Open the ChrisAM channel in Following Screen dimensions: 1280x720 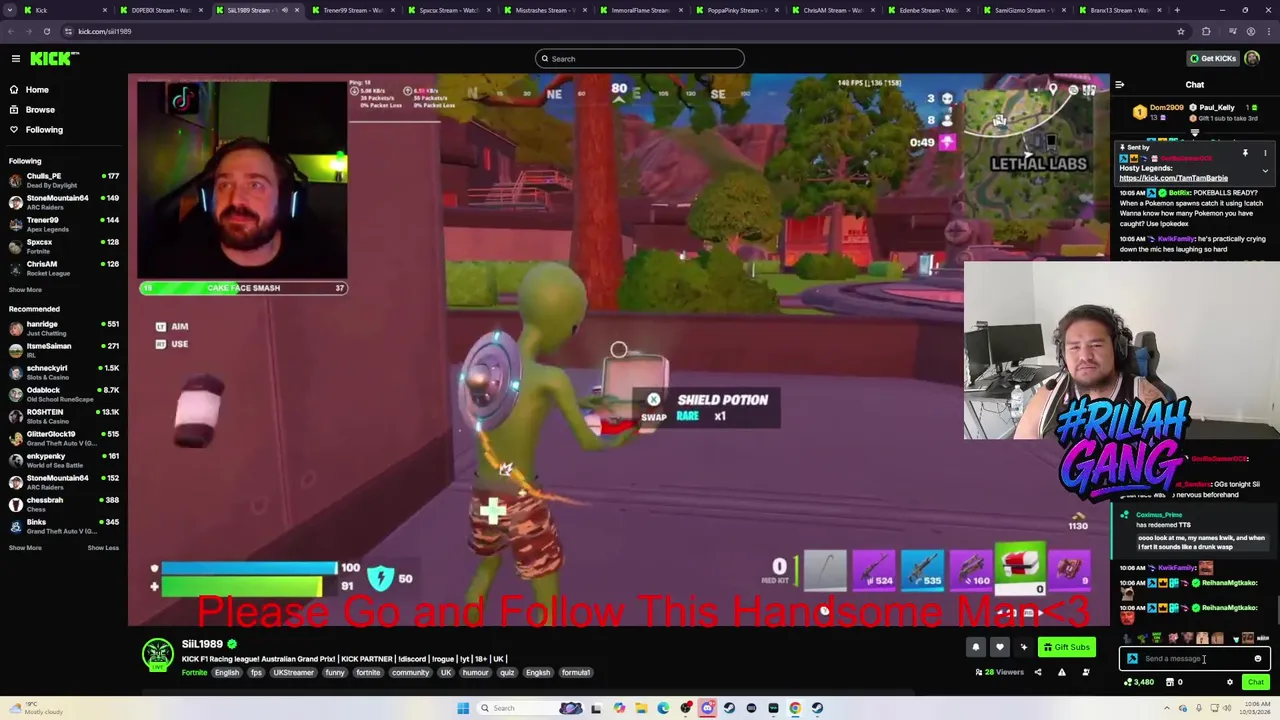coord(62,268)
